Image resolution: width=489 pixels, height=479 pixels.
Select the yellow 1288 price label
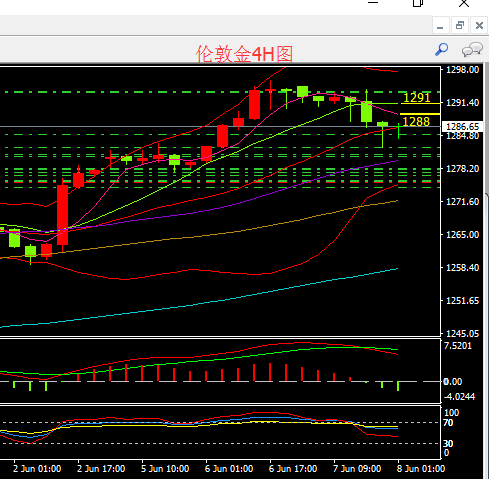(x=416, y=122)
